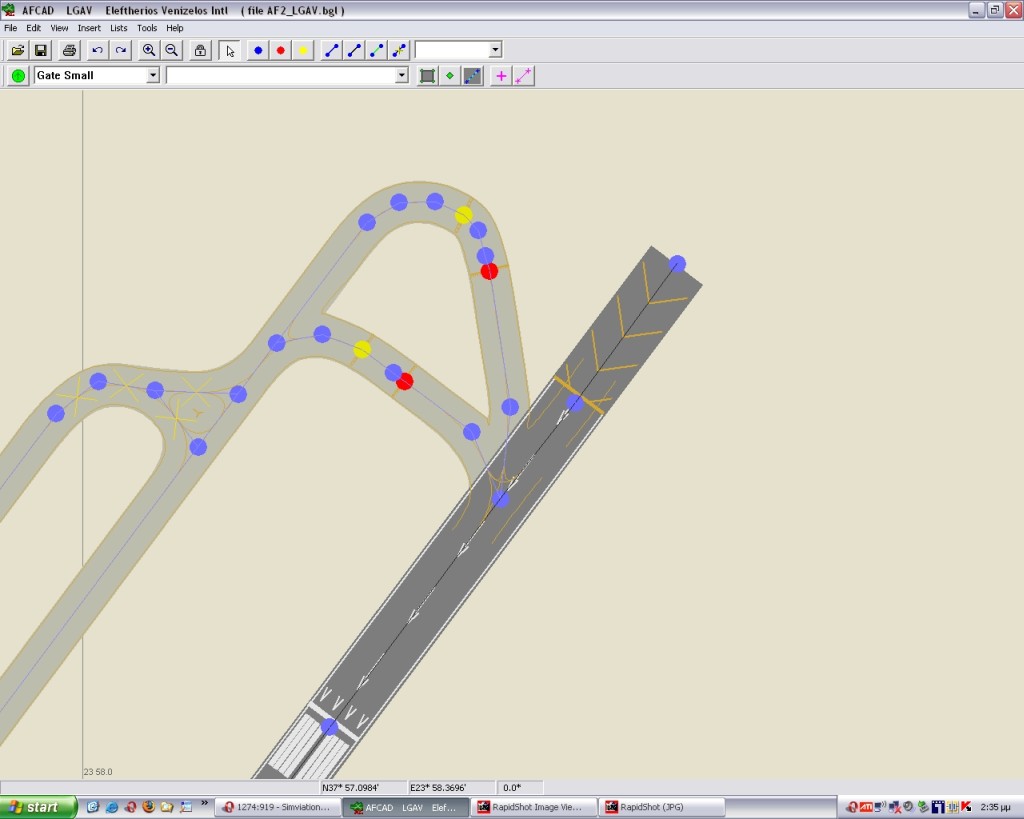This screenshot has height=819, width=1024.
Task: Save the airport file with the floppy icon
Action: pyautogui.click(x=41, y=50)
